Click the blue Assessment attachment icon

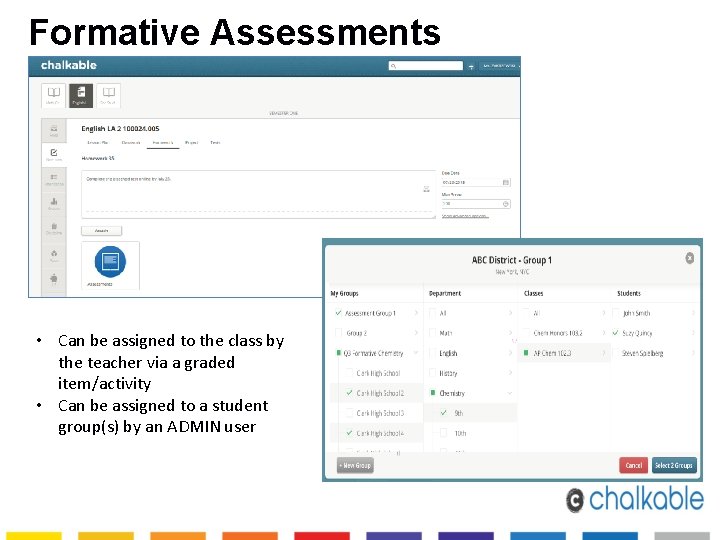110,262
